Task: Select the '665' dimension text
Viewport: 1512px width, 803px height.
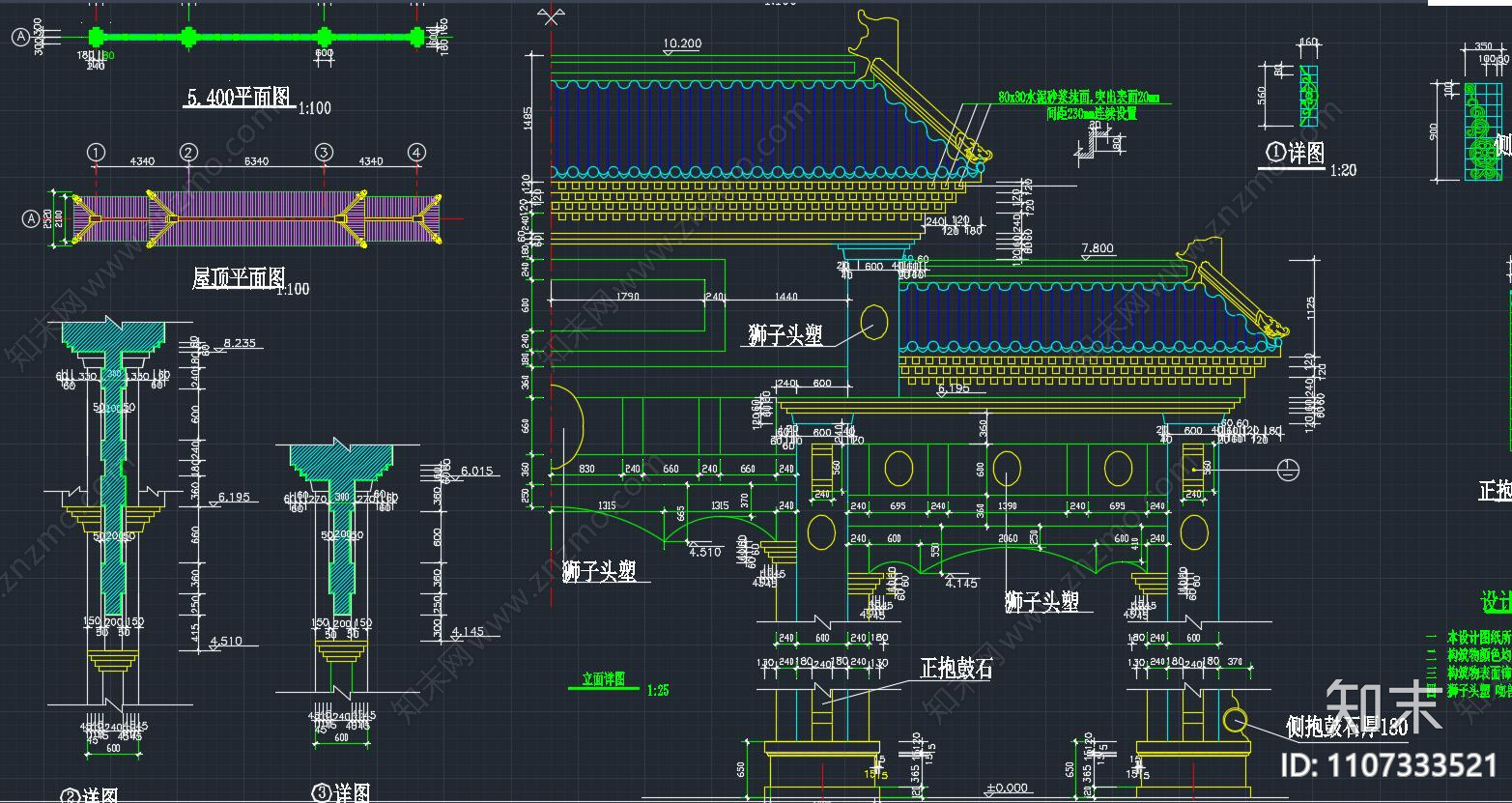Action: pyautogui.click(x=681, y=512)
